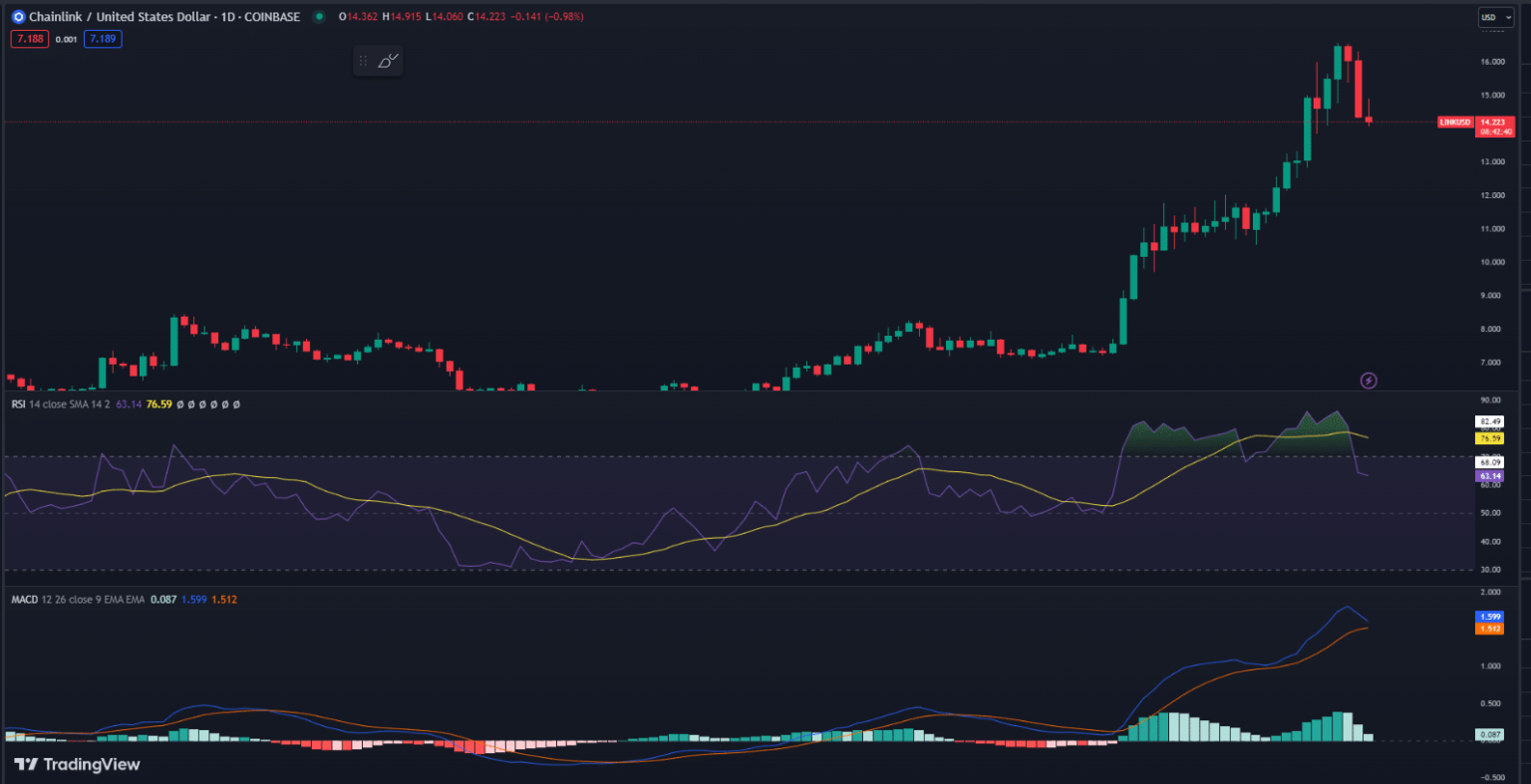Click the 16.000 price axis label
1531x784 pixels.
click(x=1492, y=62)
